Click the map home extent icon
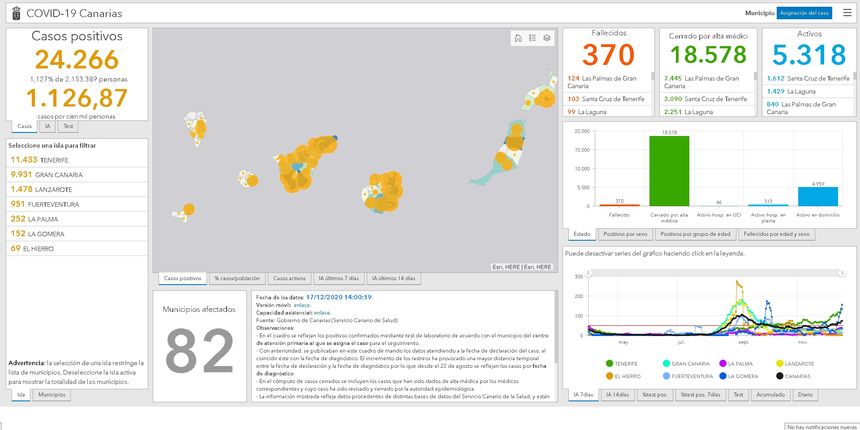 click(518, 38)
